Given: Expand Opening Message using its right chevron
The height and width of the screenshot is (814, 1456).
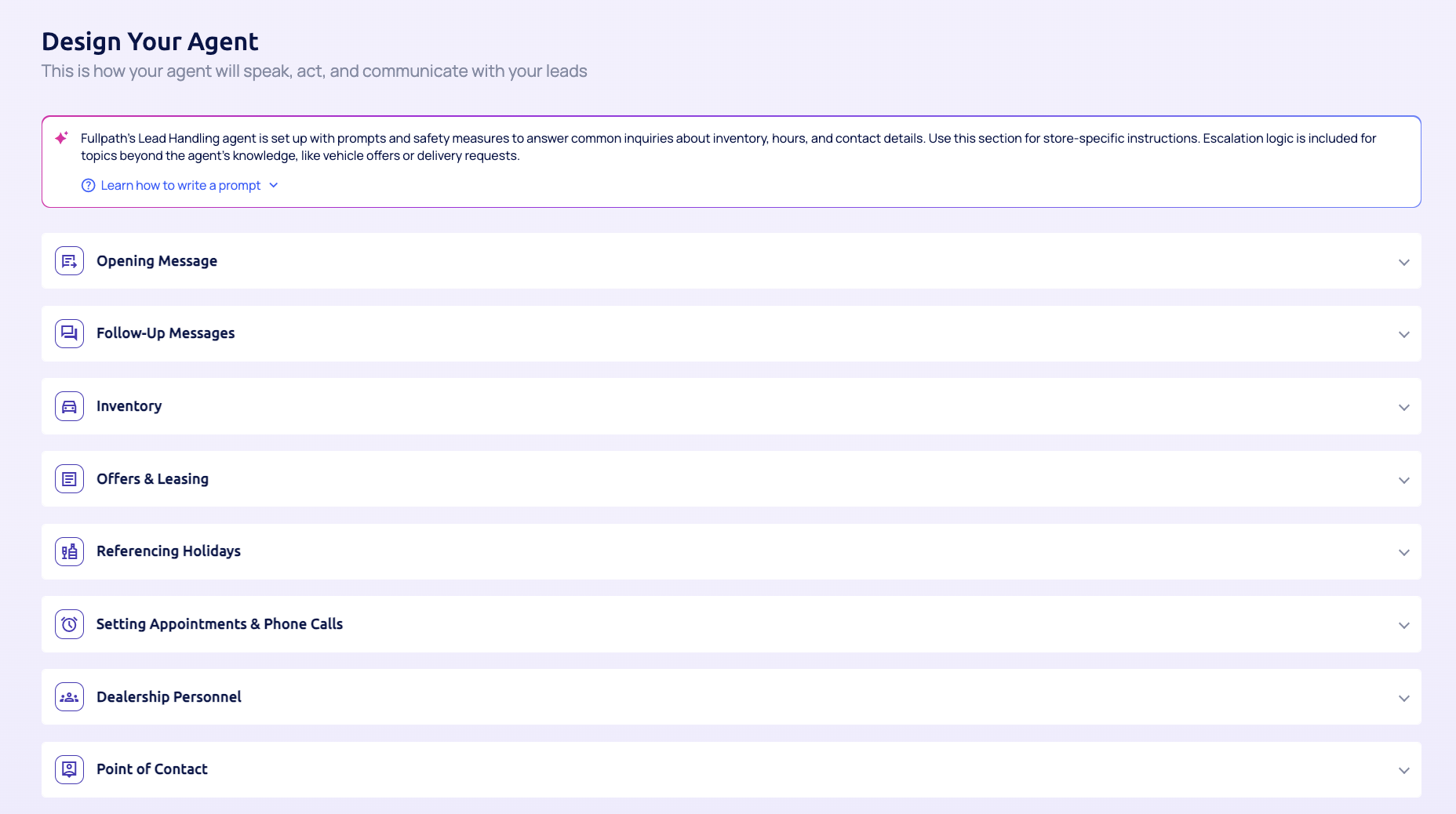Looking at the screenshot, I should [x=1403, y=262].
